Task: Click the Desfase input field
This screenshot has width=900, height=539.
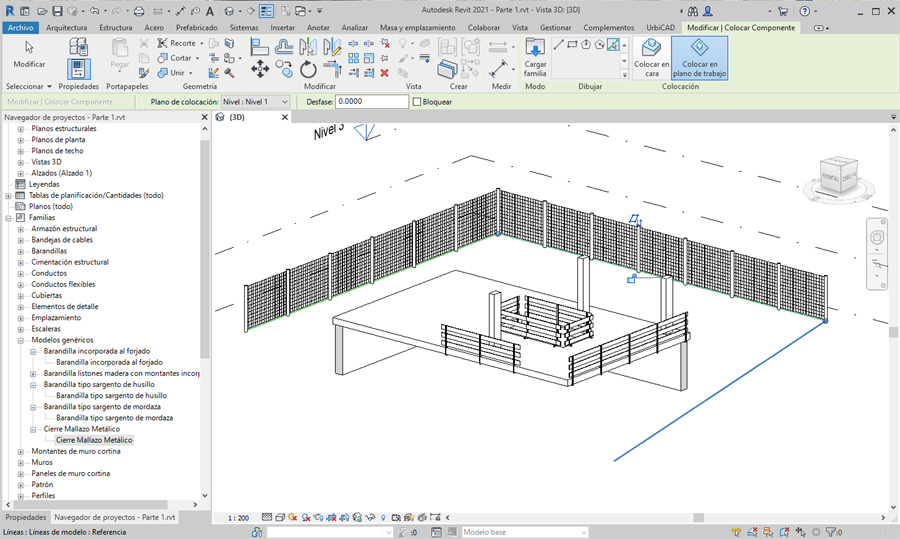Action: [x=372, y=102]
